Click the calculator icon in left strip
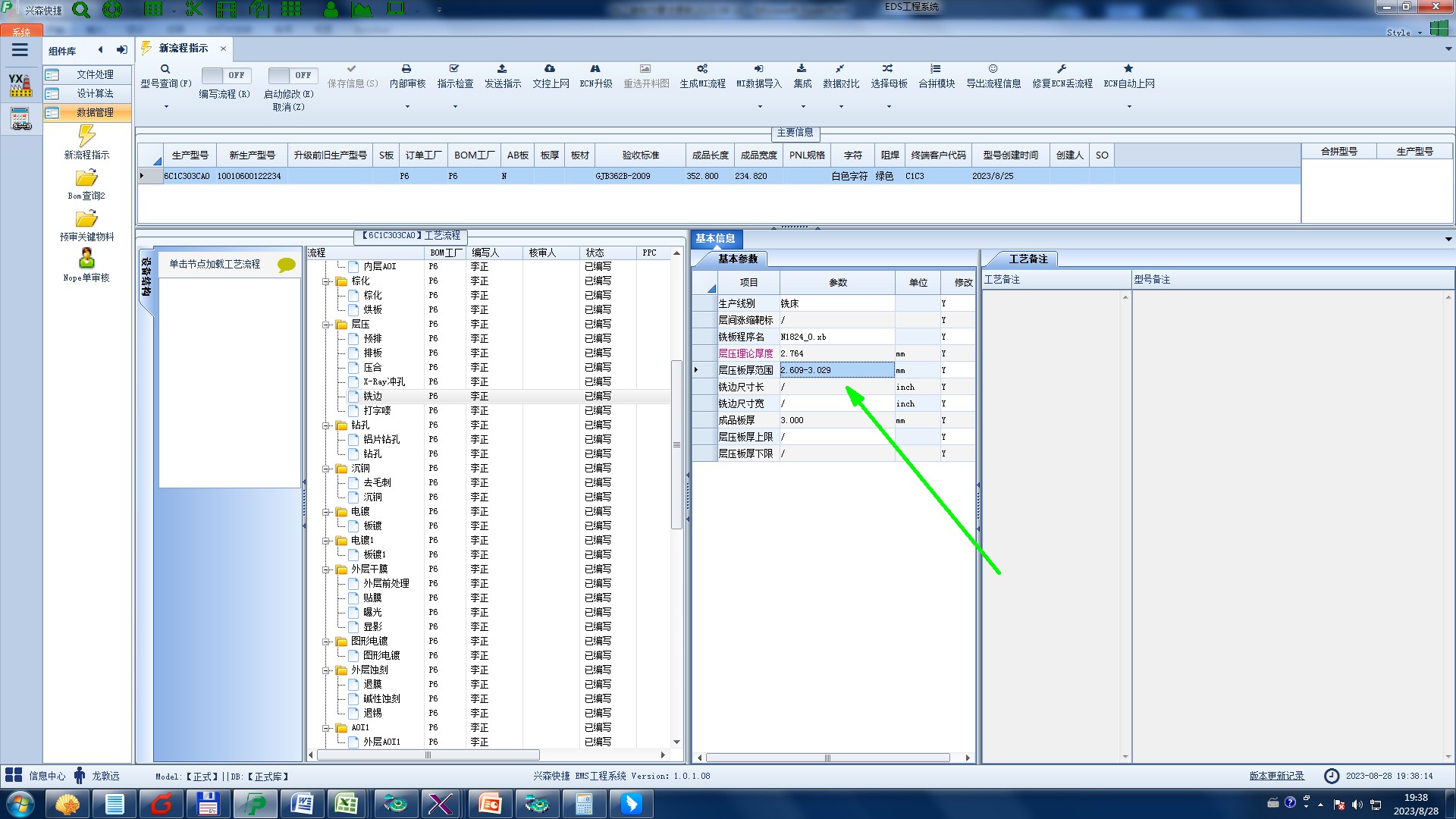The image size is (1456, 819). pyautogui.click(x=20, y=119)
